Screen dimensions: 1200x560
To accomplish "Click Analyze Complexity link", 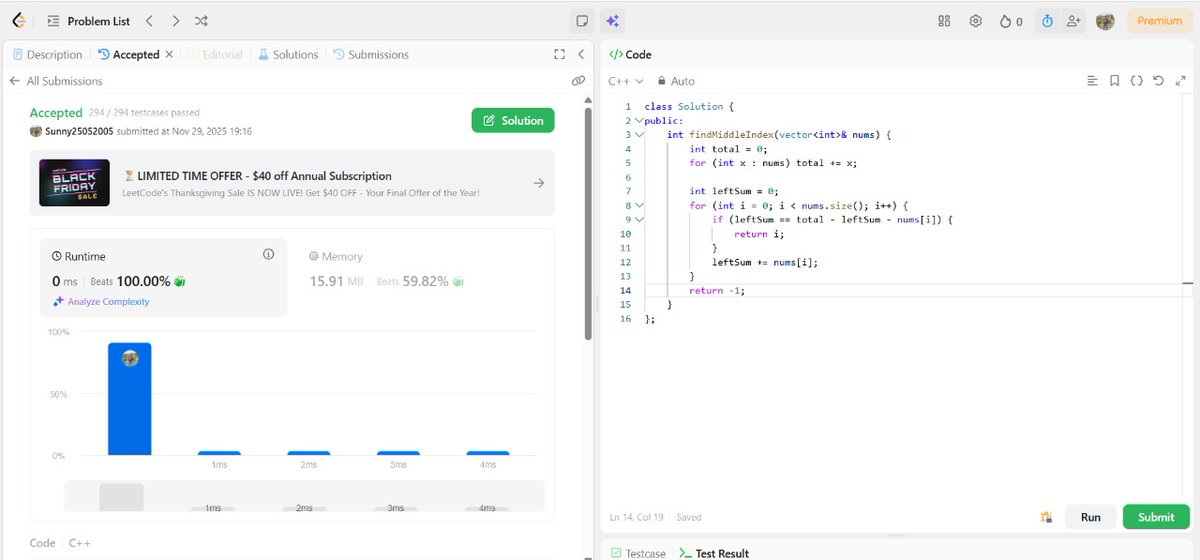I will click(x=101, y=301).
